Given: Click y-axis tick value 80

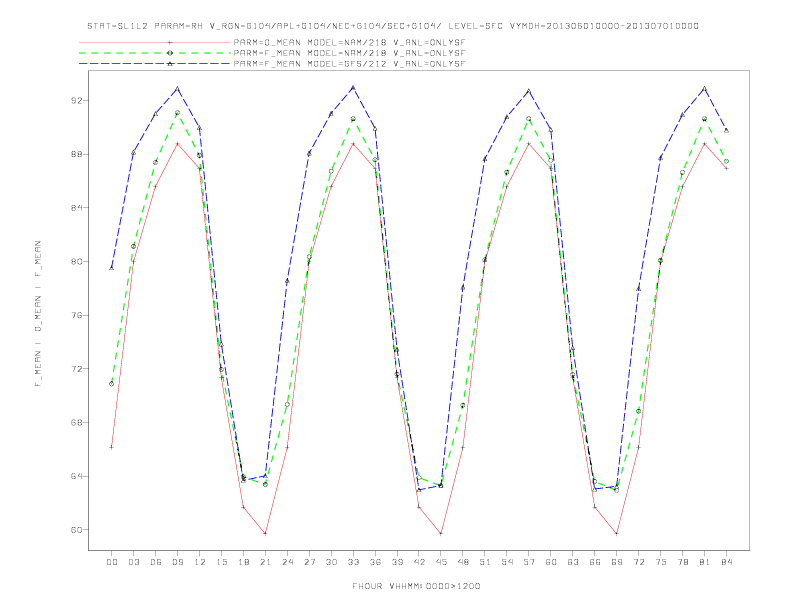Looking at the screenshot, I should 76,262.
